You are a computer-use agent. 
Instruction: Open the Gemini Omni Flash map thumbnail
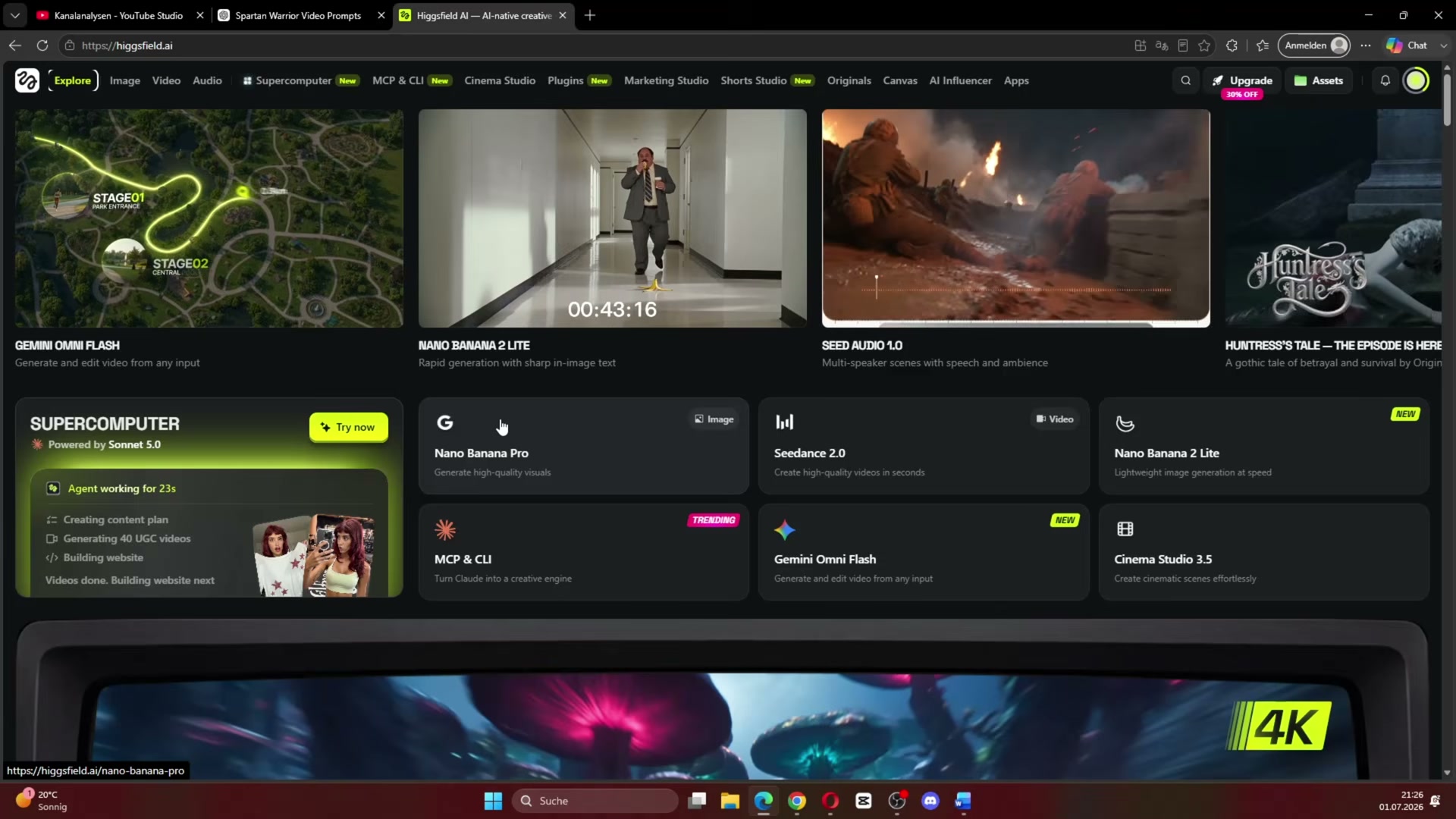209,218
